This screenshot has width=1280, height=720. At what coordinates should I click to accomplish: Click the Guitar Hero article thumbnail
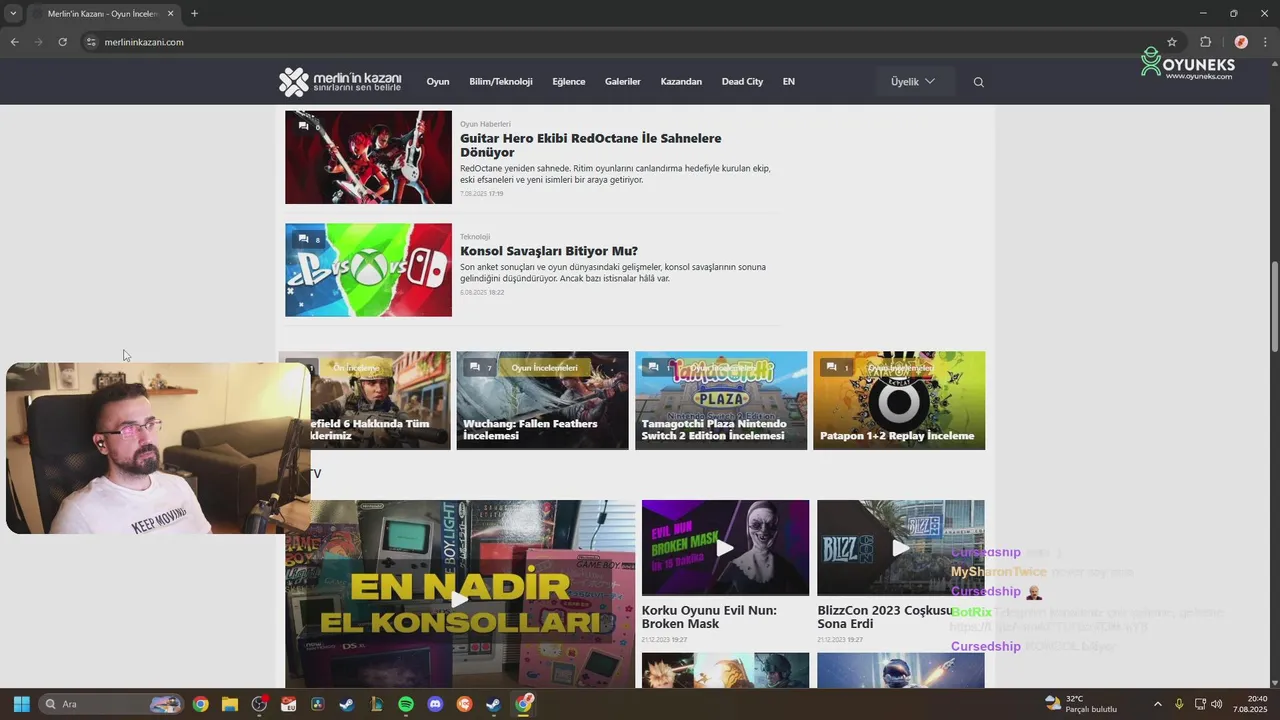[x=368, y=157]
